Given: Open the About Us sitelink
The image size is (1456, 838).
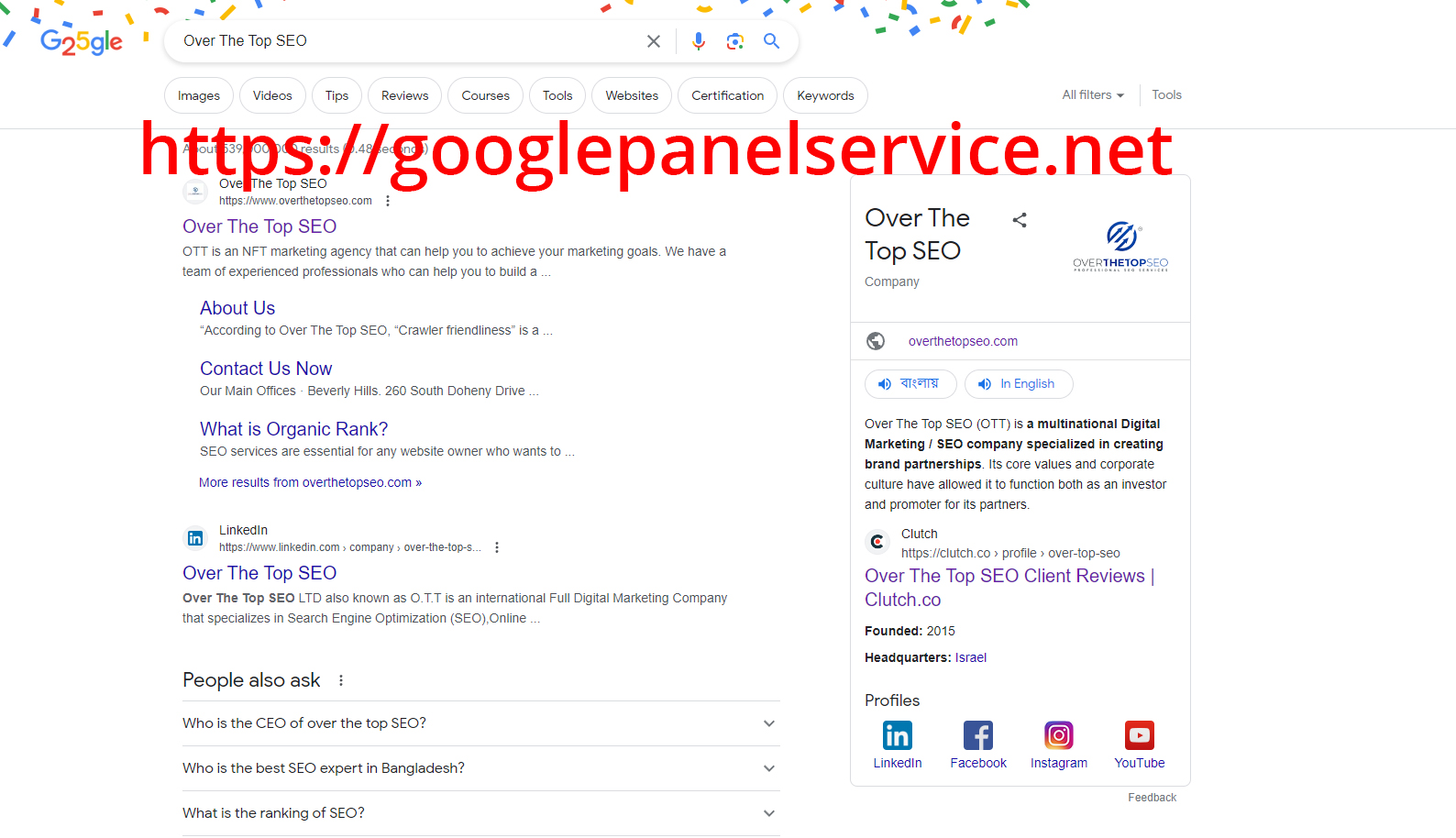Looking at the screenshot, I should [237, 308].
